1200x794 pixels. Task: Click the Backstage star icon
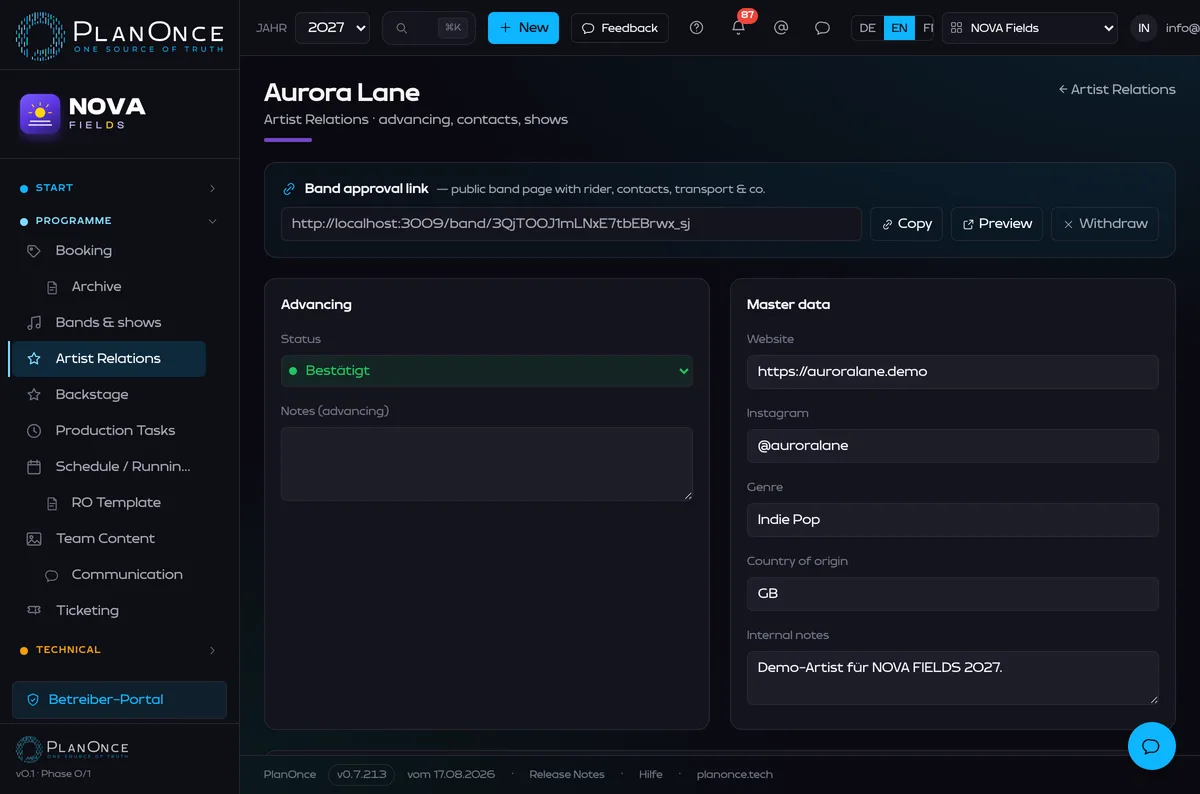click(34, 395)
